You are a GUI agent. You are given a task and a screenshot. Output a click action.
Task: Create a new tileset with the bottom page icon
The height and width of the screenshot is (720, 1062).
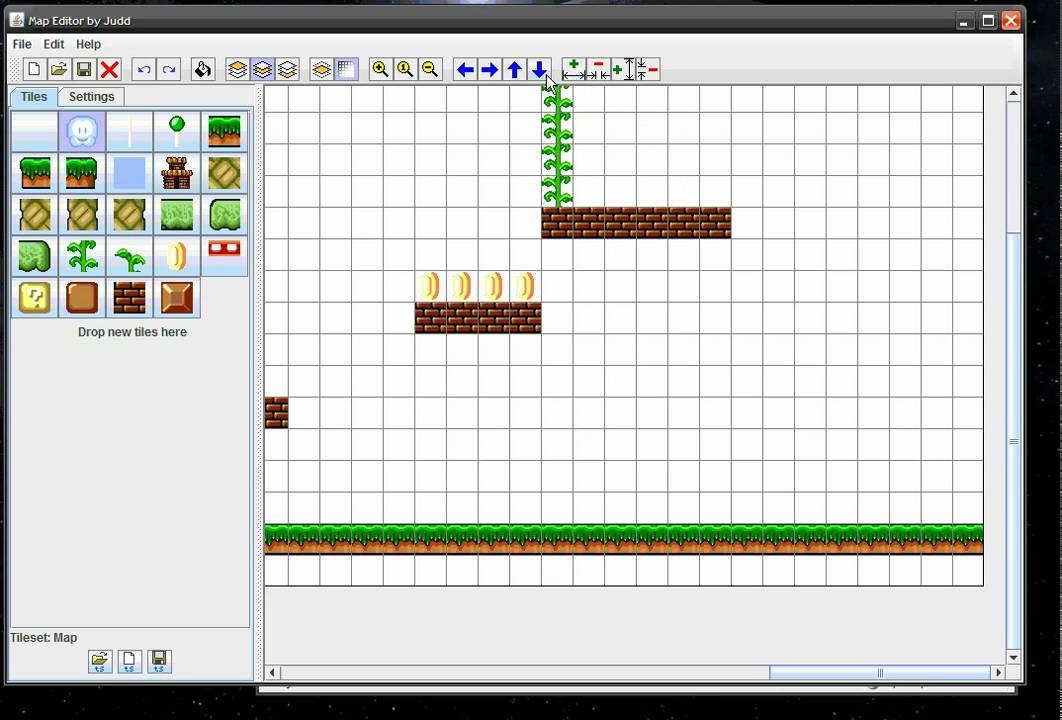129,661
